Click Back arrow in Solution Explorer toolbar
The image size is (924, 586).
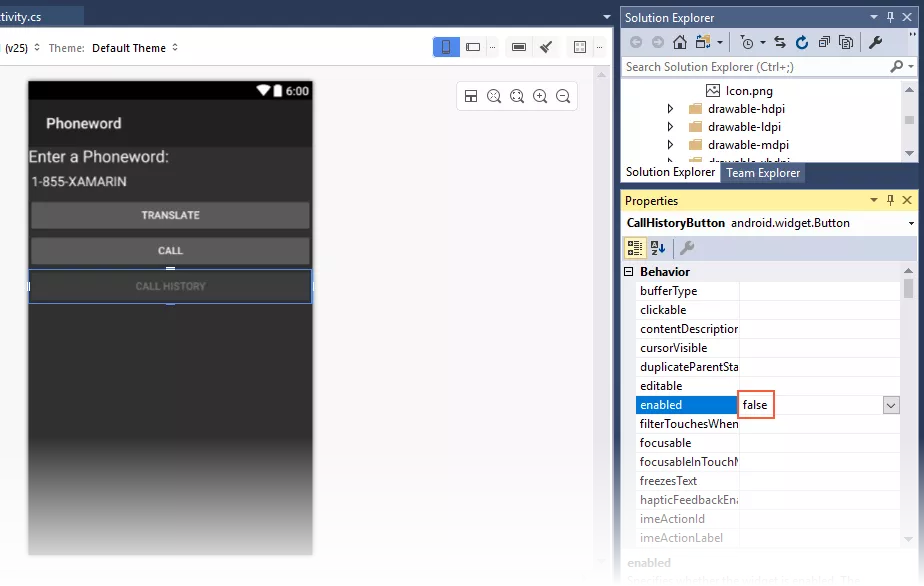pos(636,42)
